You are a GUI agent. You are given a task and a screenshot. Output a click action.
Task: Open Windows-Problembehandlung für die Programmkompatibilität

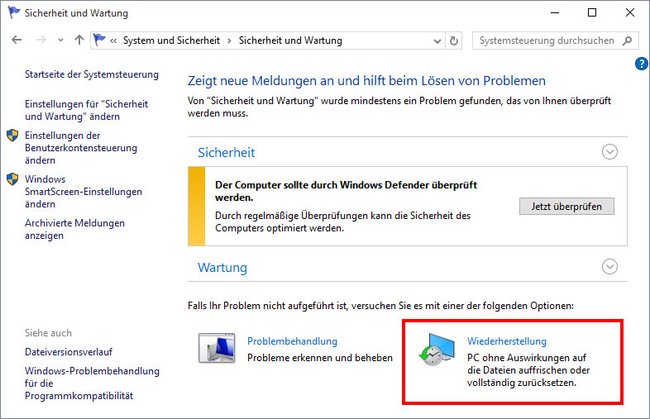pyautogui.click(x=92, y=383)
